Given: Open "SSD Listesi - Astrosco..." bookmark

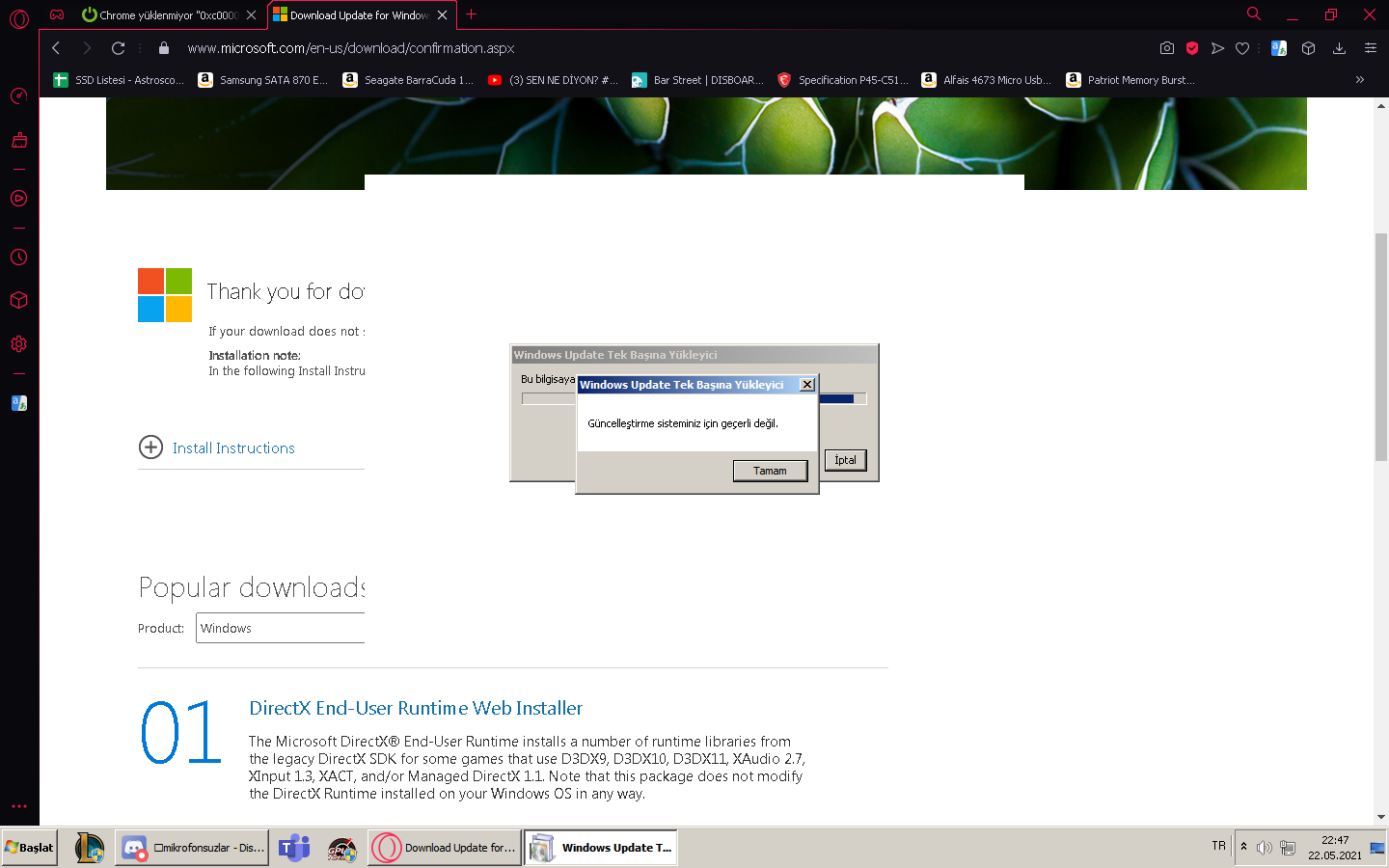Looking at the screenshot, I should click(119, 80).
